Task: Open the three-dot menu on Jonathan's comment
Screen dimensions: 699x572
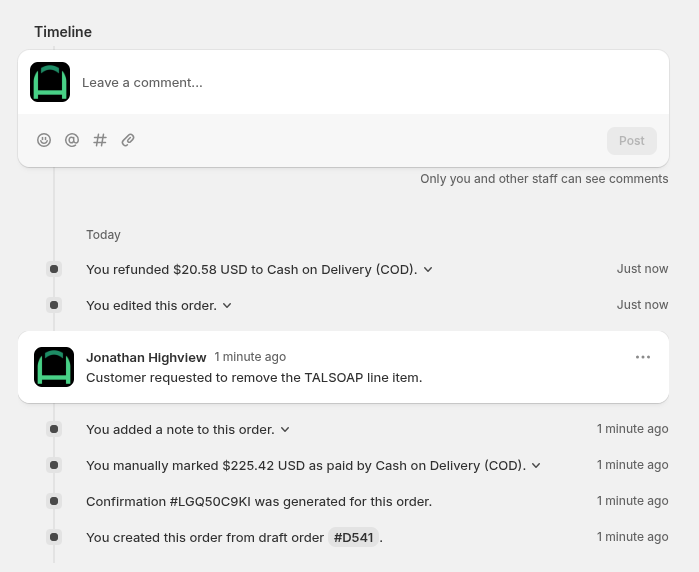Action: [x=643, y=357]
